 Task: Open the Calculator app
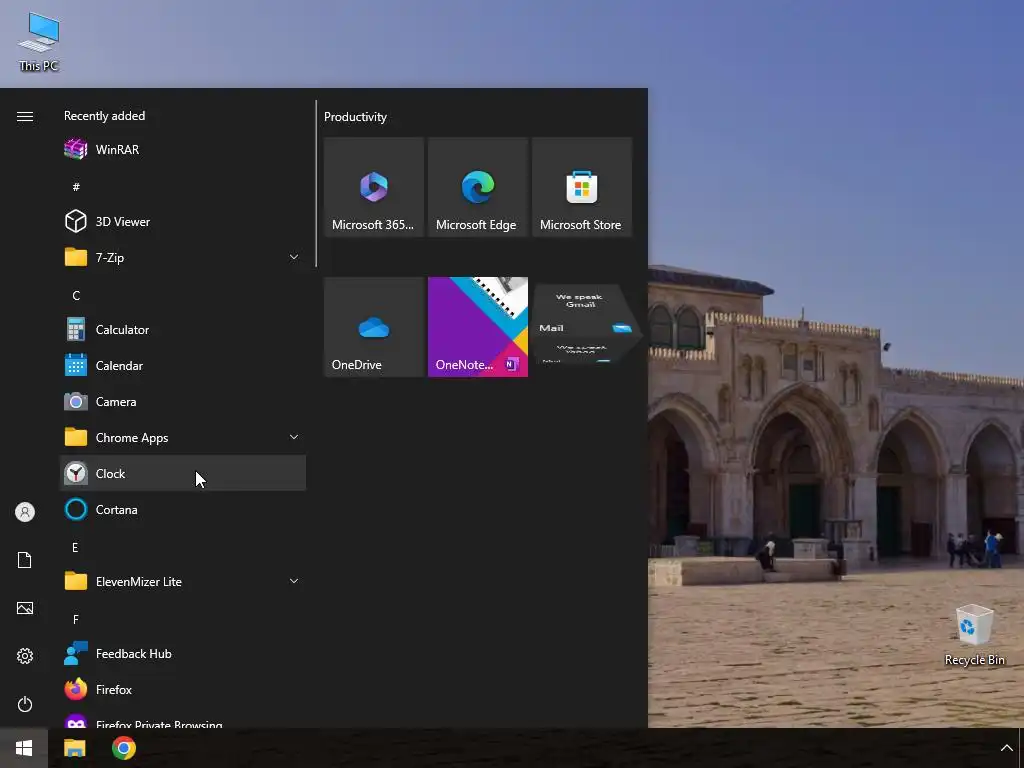click(182, 330)
